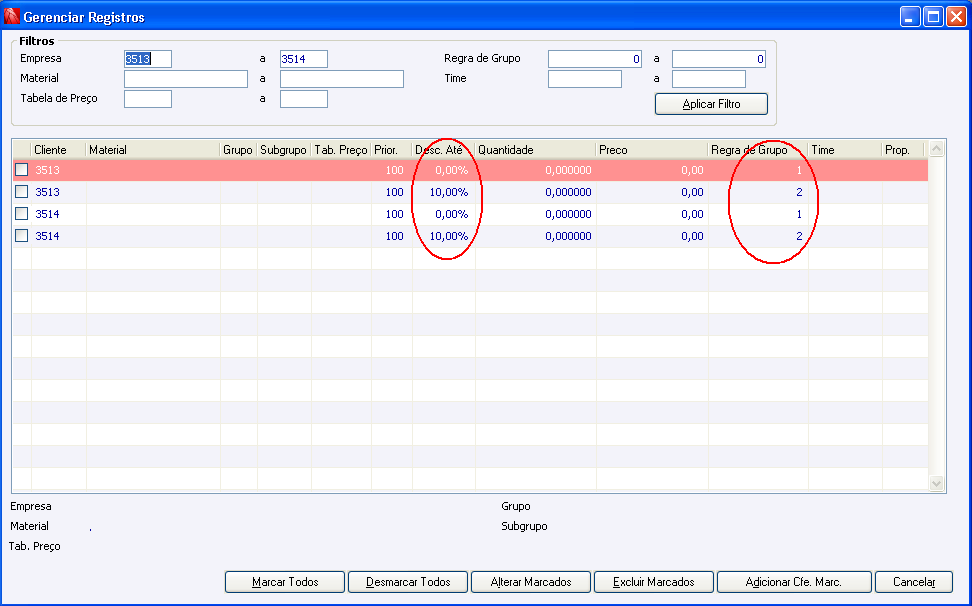This screenshot has width=972, height=606.
Task: Check the 3514 row with 0,00% discount
Action: [x=22, y=214]
